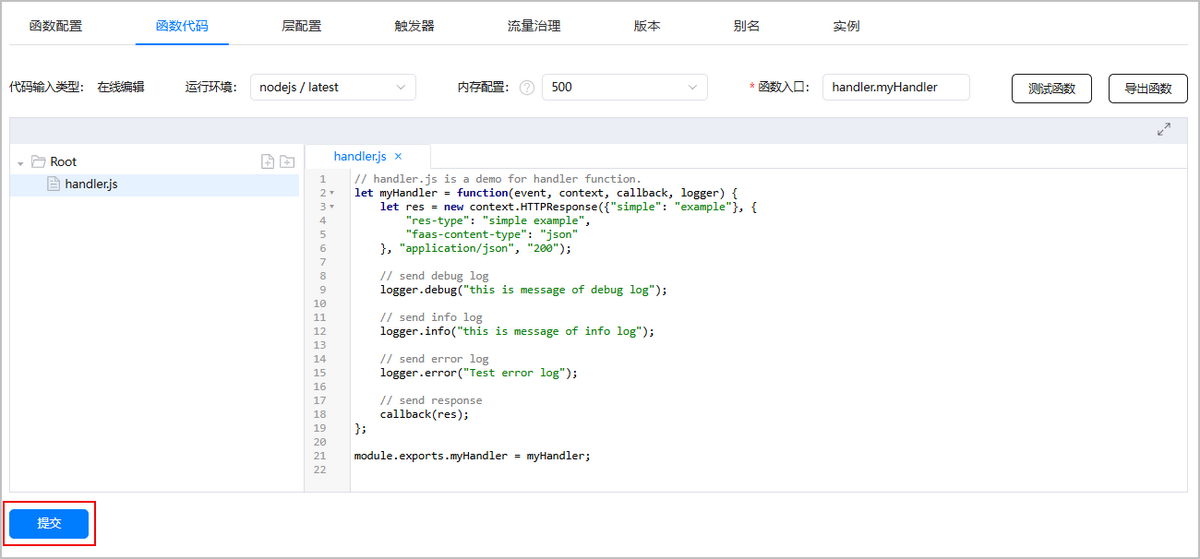Screen dimensions: 1200x559
Task: Select the 实例 tab
Action: click(846, 26)
